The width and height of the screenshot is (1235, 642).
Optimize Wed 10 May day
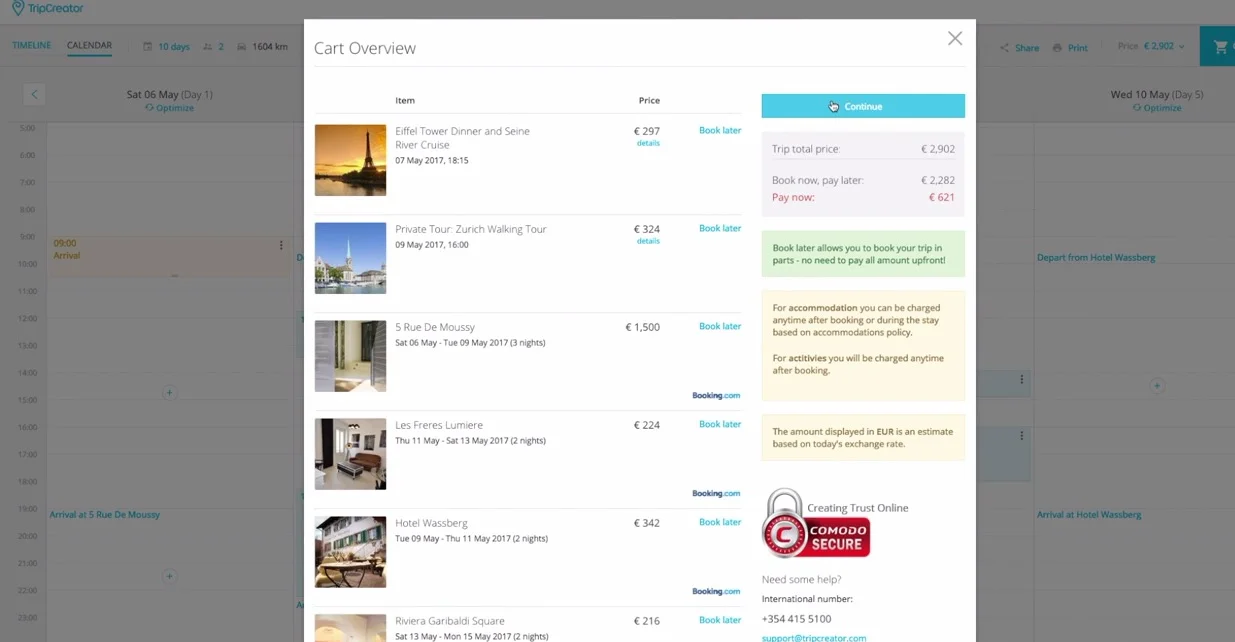coord(1156,108)
